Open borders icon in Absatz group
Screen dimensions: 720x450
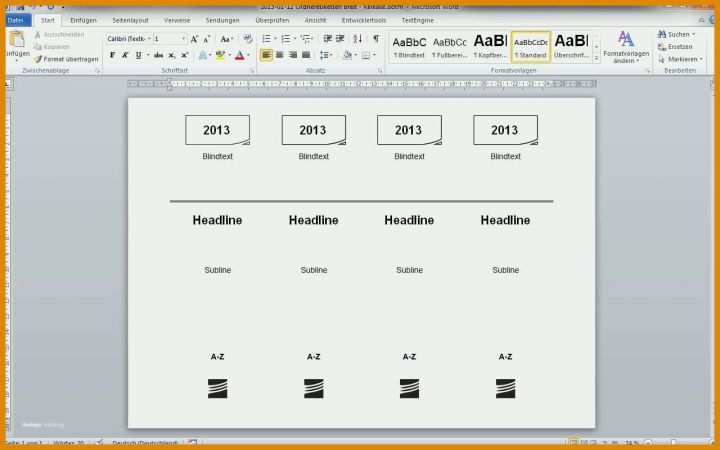366,55
